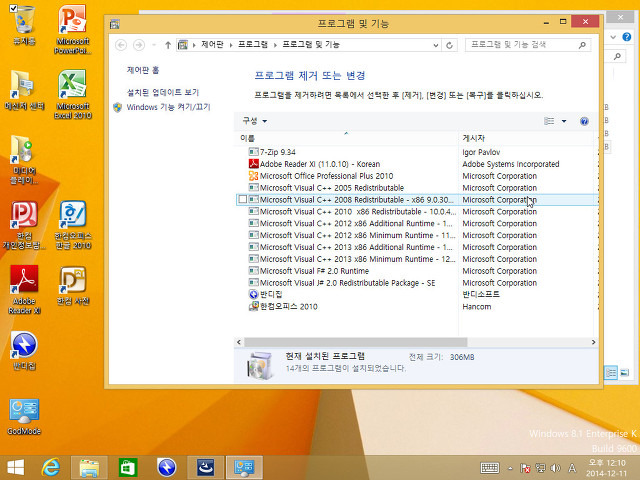Click the refresh button in address bar
640x480 pixels.
449,45
